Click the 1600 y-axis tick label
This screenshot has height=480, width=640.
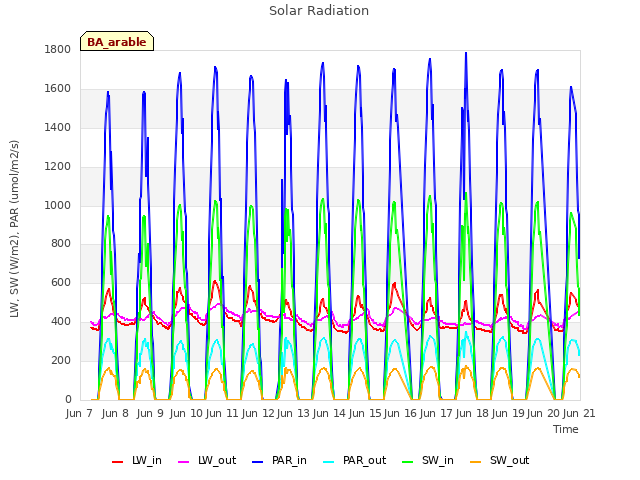pyautogui.click(x=58, y=88)
